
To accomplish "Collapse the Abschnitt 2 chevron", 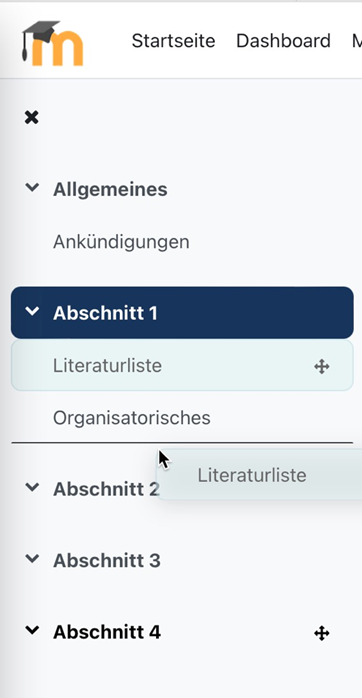I will click(32, 487).
